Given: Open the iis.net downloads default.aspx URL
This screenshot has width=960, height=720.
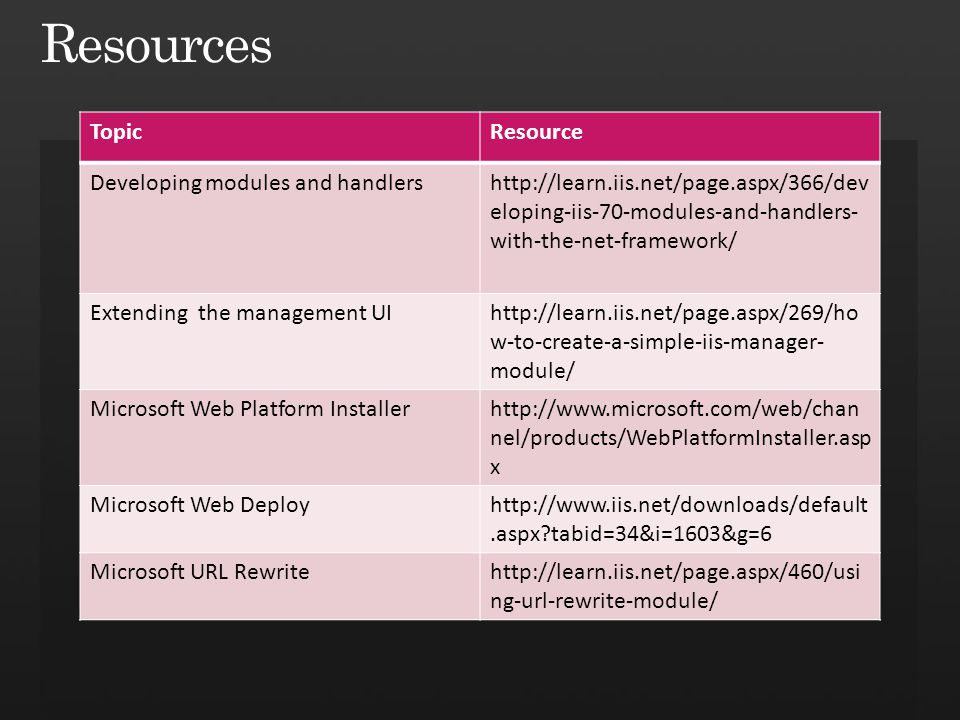Looking at the screenshot, I should pos(678,519).
